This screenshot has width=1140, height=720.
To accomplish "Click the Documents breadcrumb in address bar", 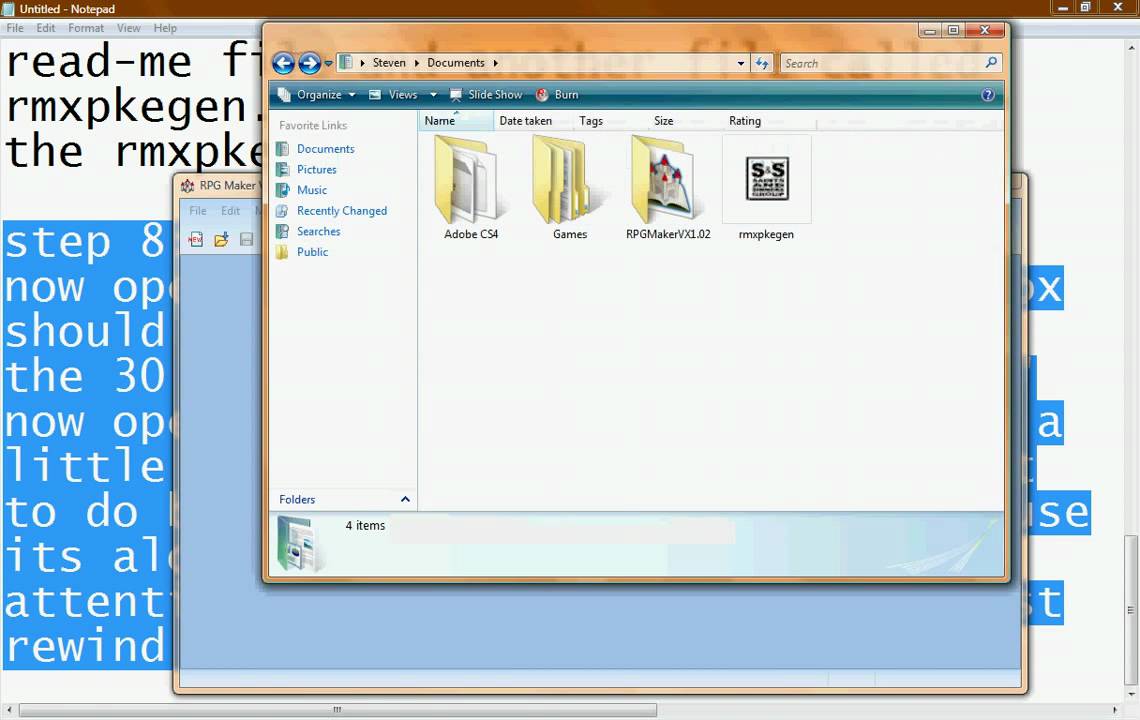I will pos(456,63).
